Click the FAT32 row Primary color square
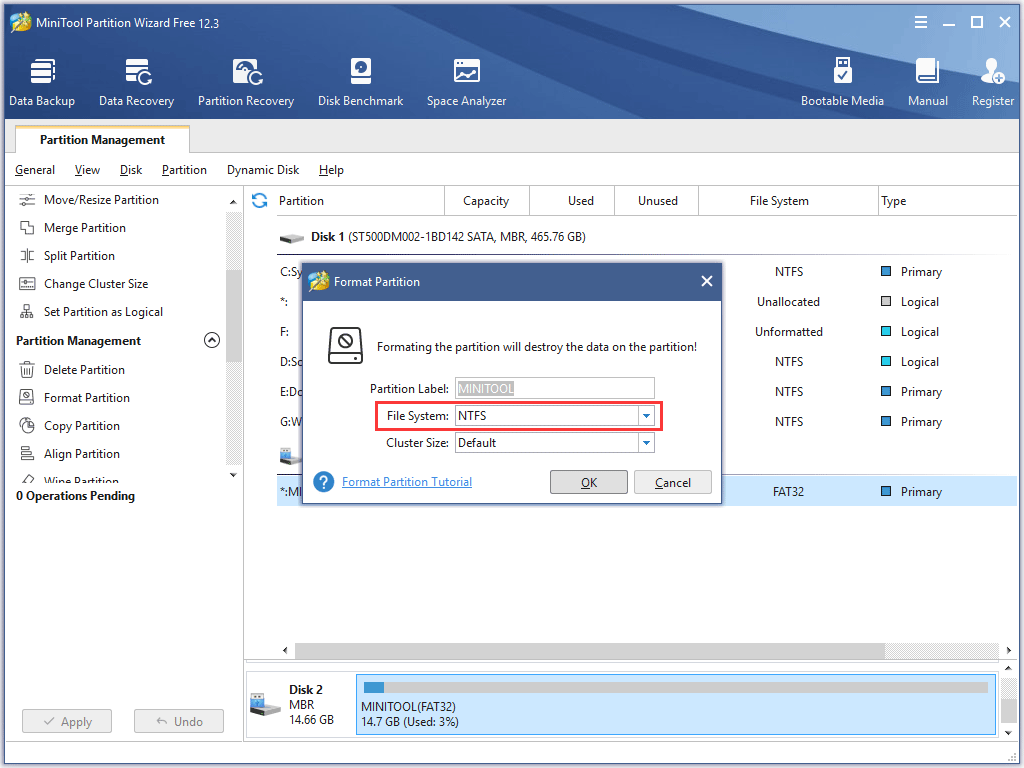This screenshot has height=768, width=1024. click(x=886, y=490)
